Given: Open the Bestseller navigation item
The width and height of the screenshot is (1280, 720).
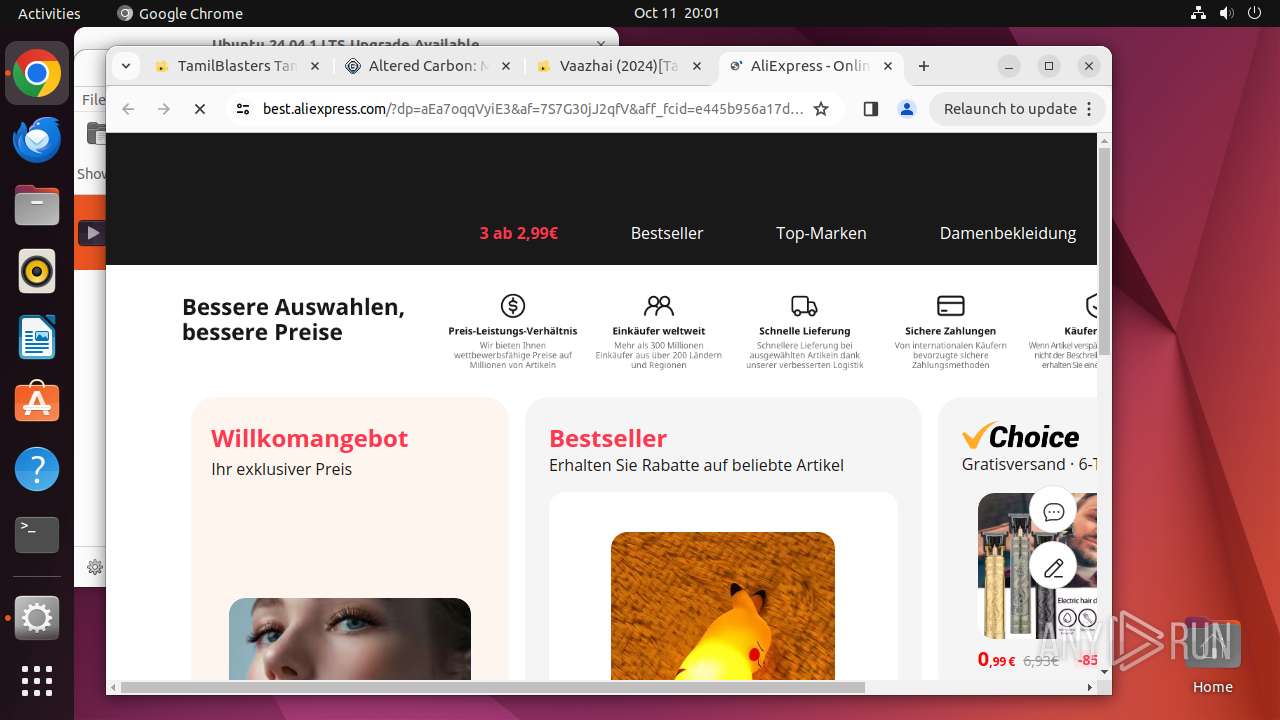Looking at the screenshot, I should click(667, 233).
